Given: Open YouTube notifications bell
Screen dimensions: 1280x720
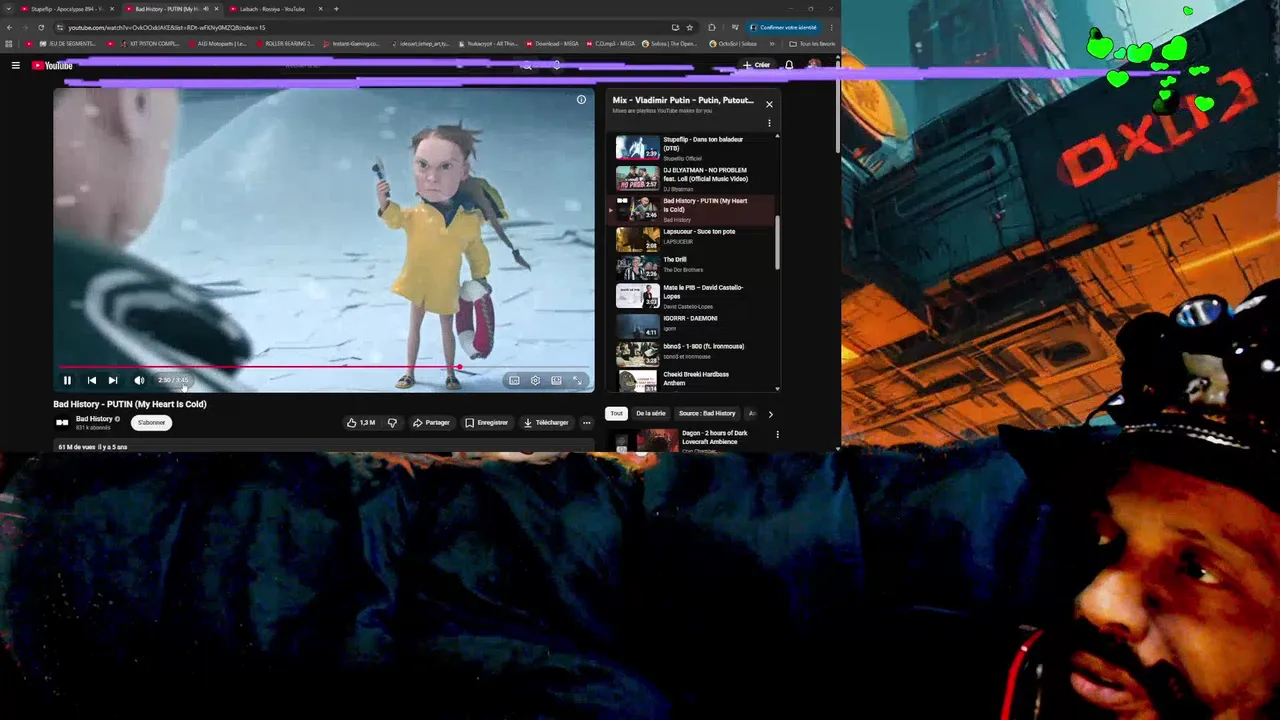Looking at the screenshot, I should tap(789, 65).
